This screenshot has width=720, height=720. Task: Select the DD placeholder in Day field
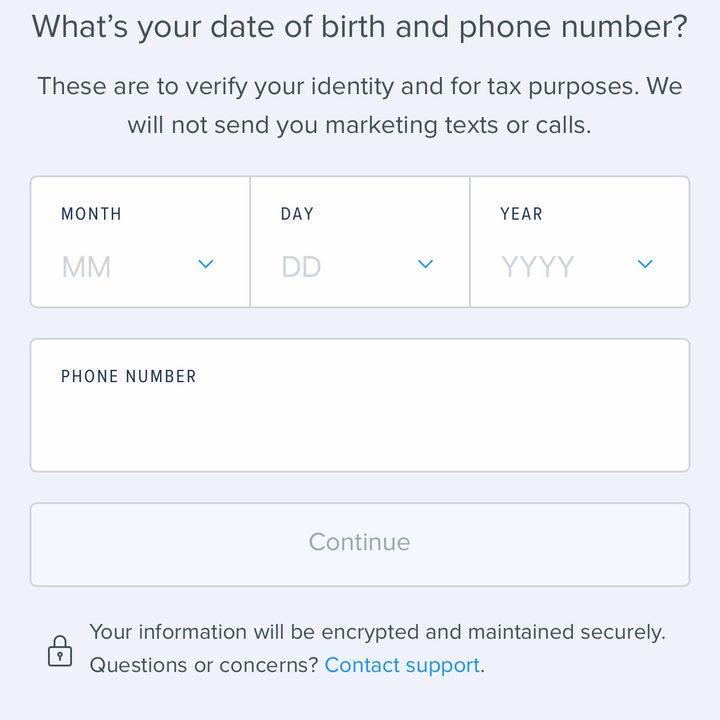pos(301,267)
